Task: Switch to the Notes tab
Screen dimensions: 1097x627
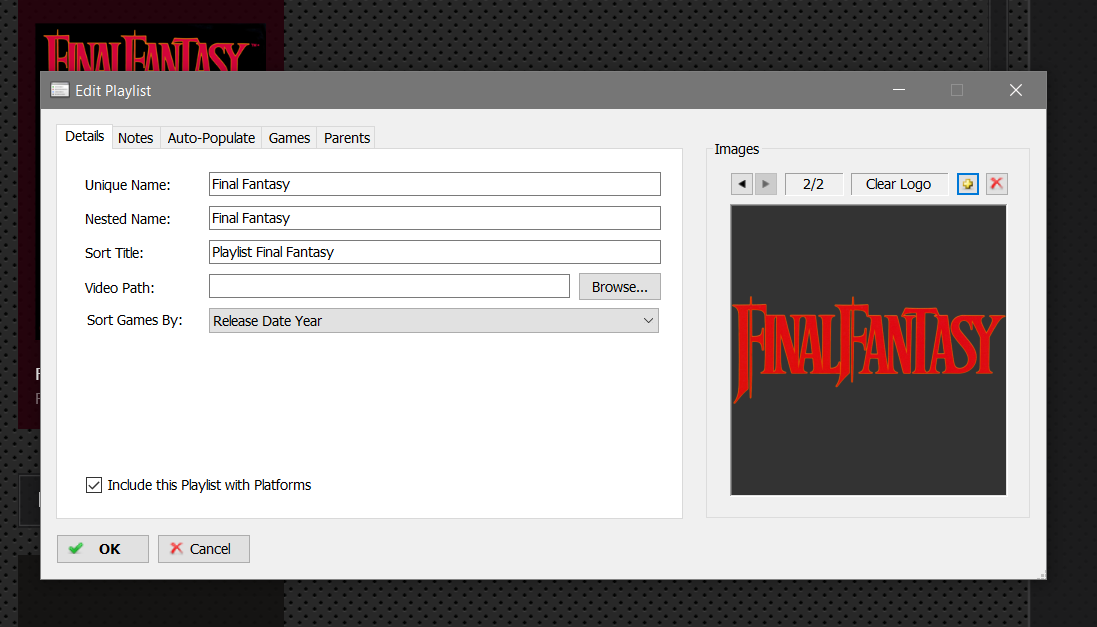Action: [x=136, y=138]
